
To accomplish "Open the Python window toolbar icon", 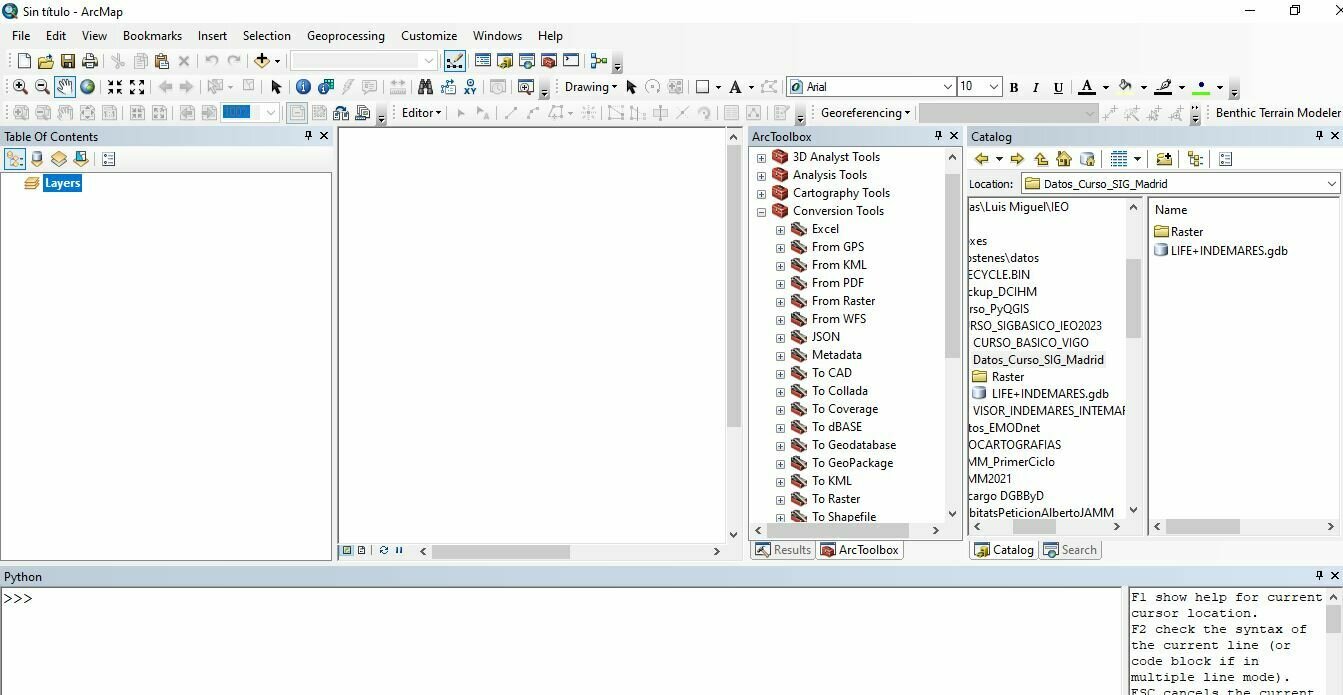I will 571,61.
